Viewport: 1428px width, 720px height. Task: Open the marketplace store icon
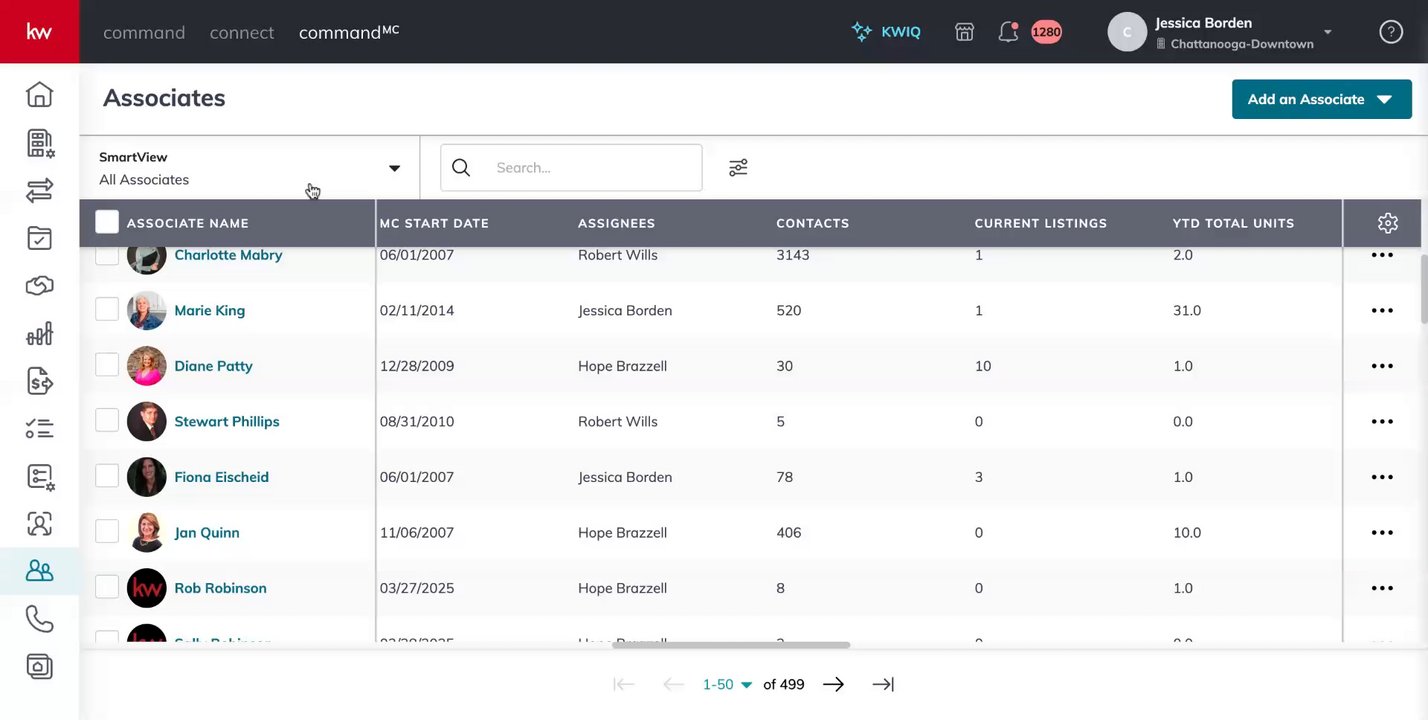[964, 32]
